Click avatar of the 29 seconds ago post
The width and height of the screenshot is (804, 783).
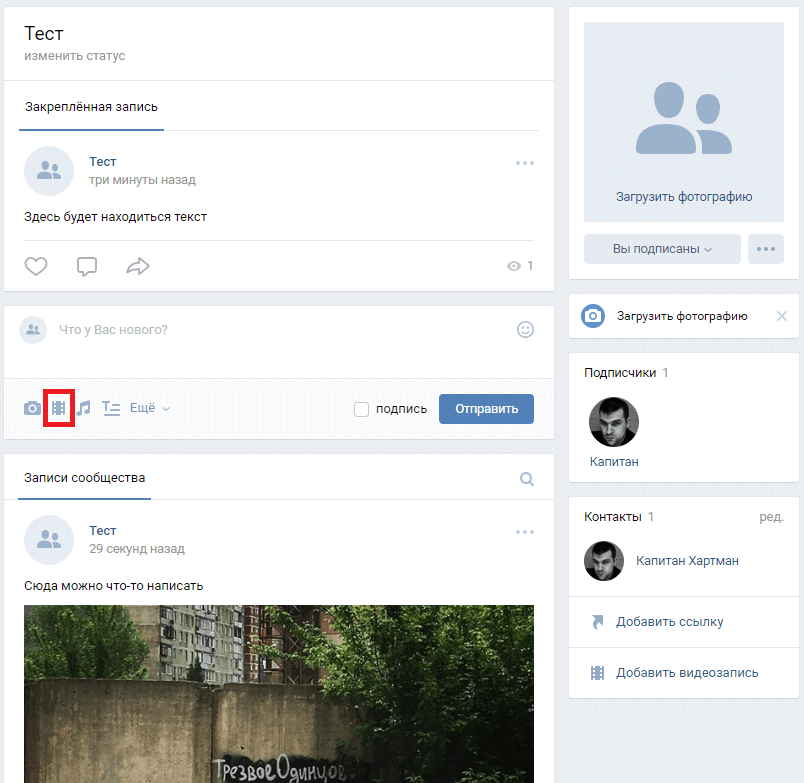pos(49,540)
